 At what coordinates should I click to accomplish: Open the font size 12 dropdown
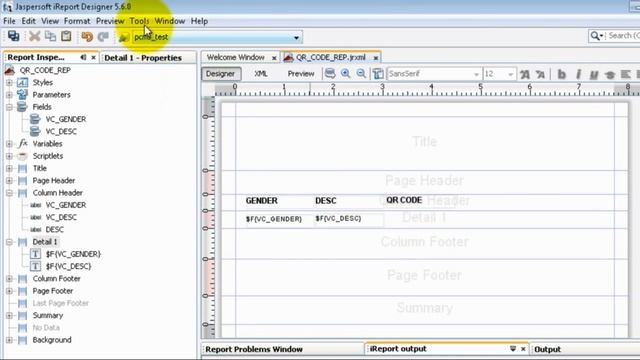click(510, 74)
